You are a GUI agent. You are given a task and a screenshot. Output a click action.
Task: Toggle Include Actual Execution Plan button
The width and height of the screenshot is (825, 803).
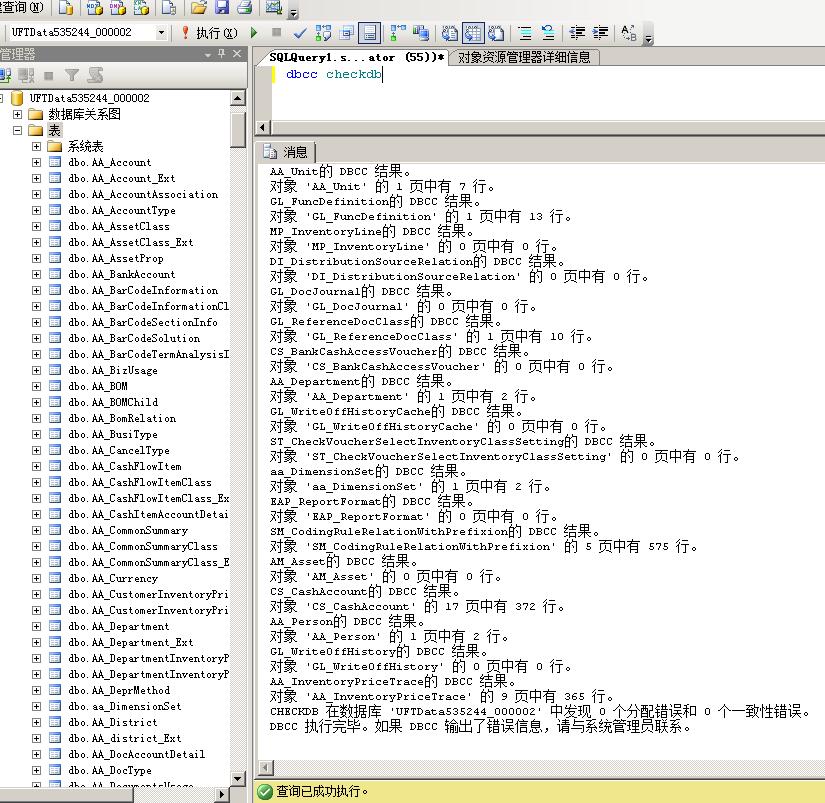click(397, 33)
